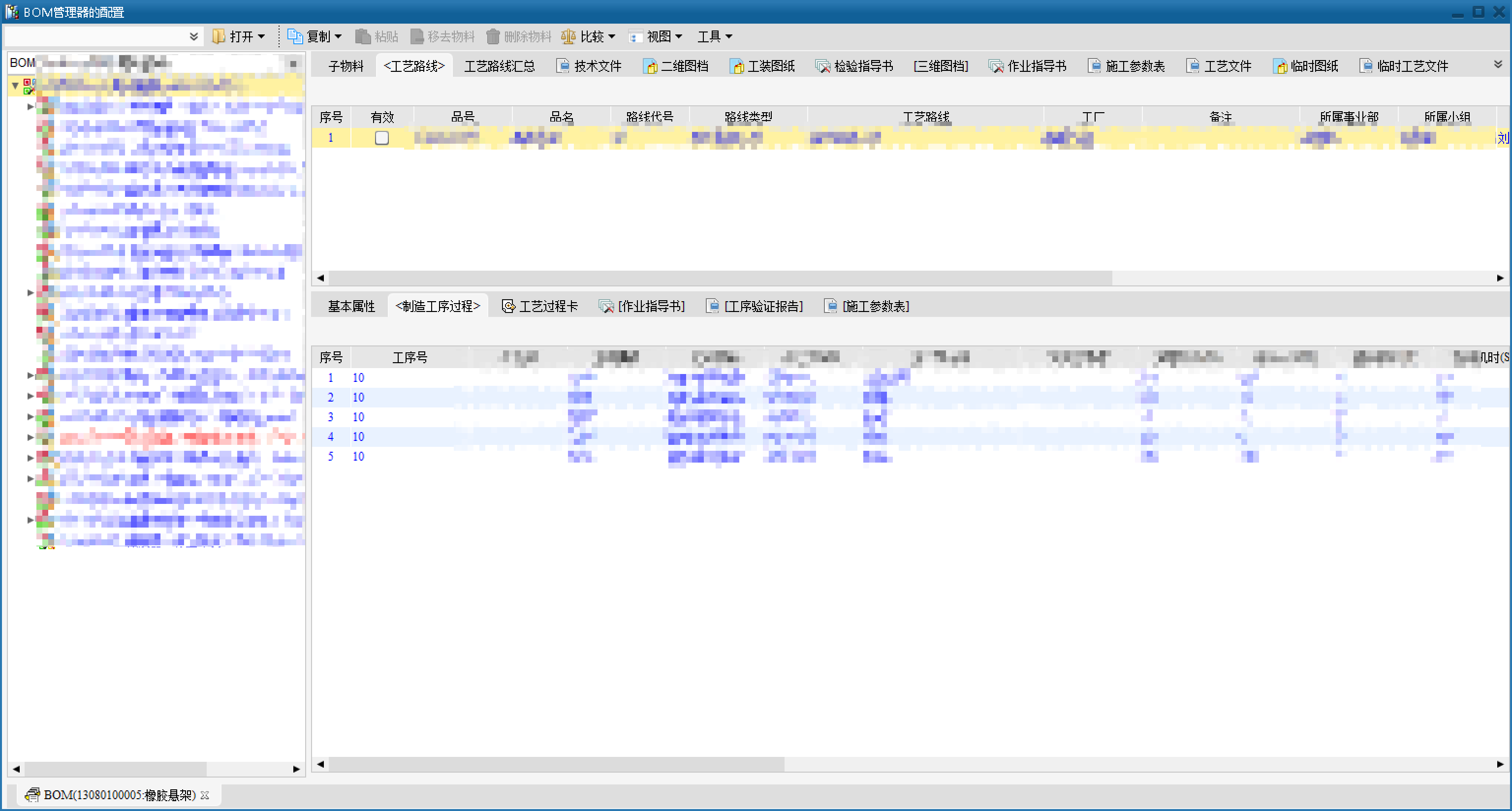The width and height of the screenshot is (1512, 811).
Task: Switch to the 基本属性 tab
Action: (350, 306)
